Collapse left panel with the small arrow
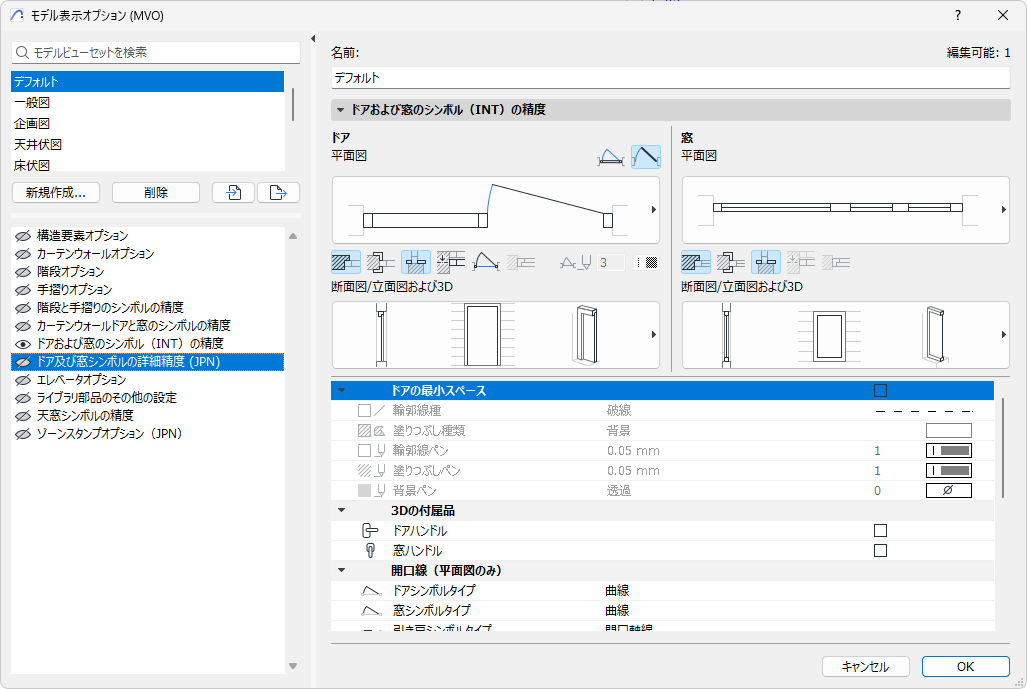The width and height of the screenshot is (1027, 689). [312, 39]
